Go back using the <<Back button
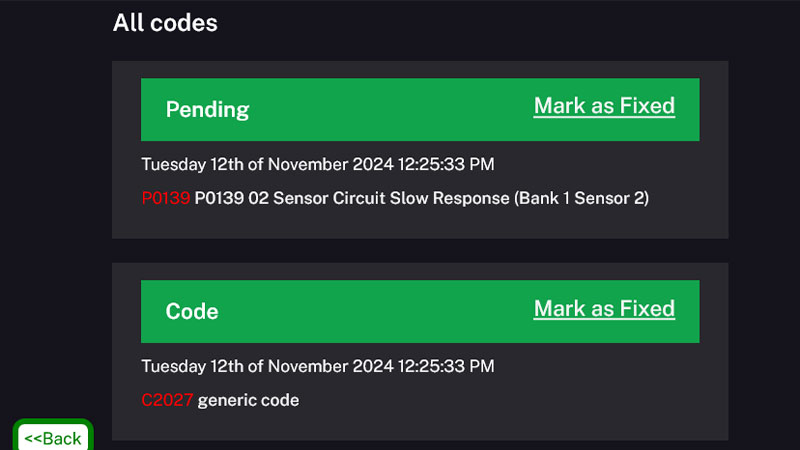This screenshot has height=450, width=800. pyautogui.click(x=53, y=438)
